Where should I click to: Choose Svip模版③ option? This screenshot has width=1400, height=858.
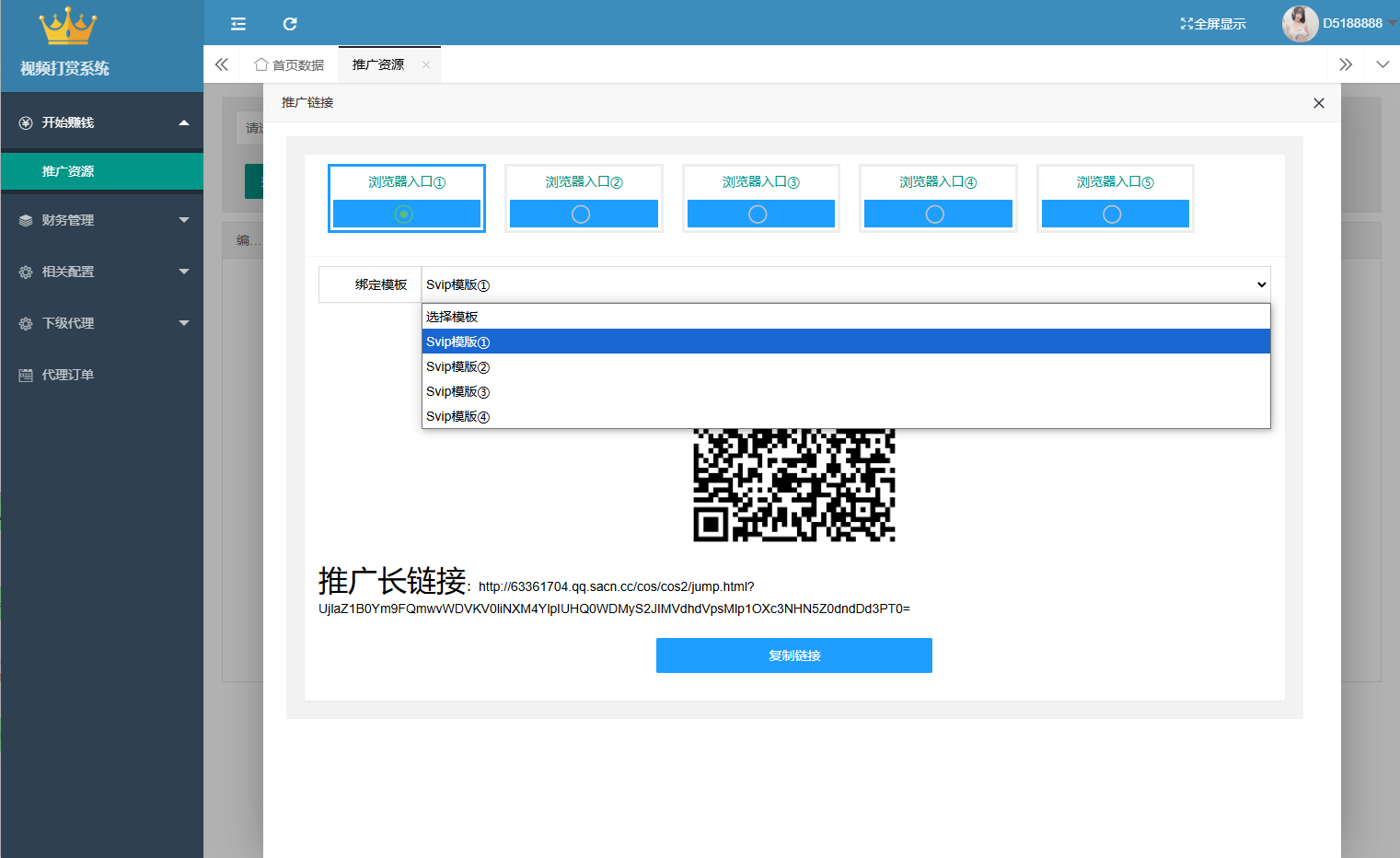[846, 391]
